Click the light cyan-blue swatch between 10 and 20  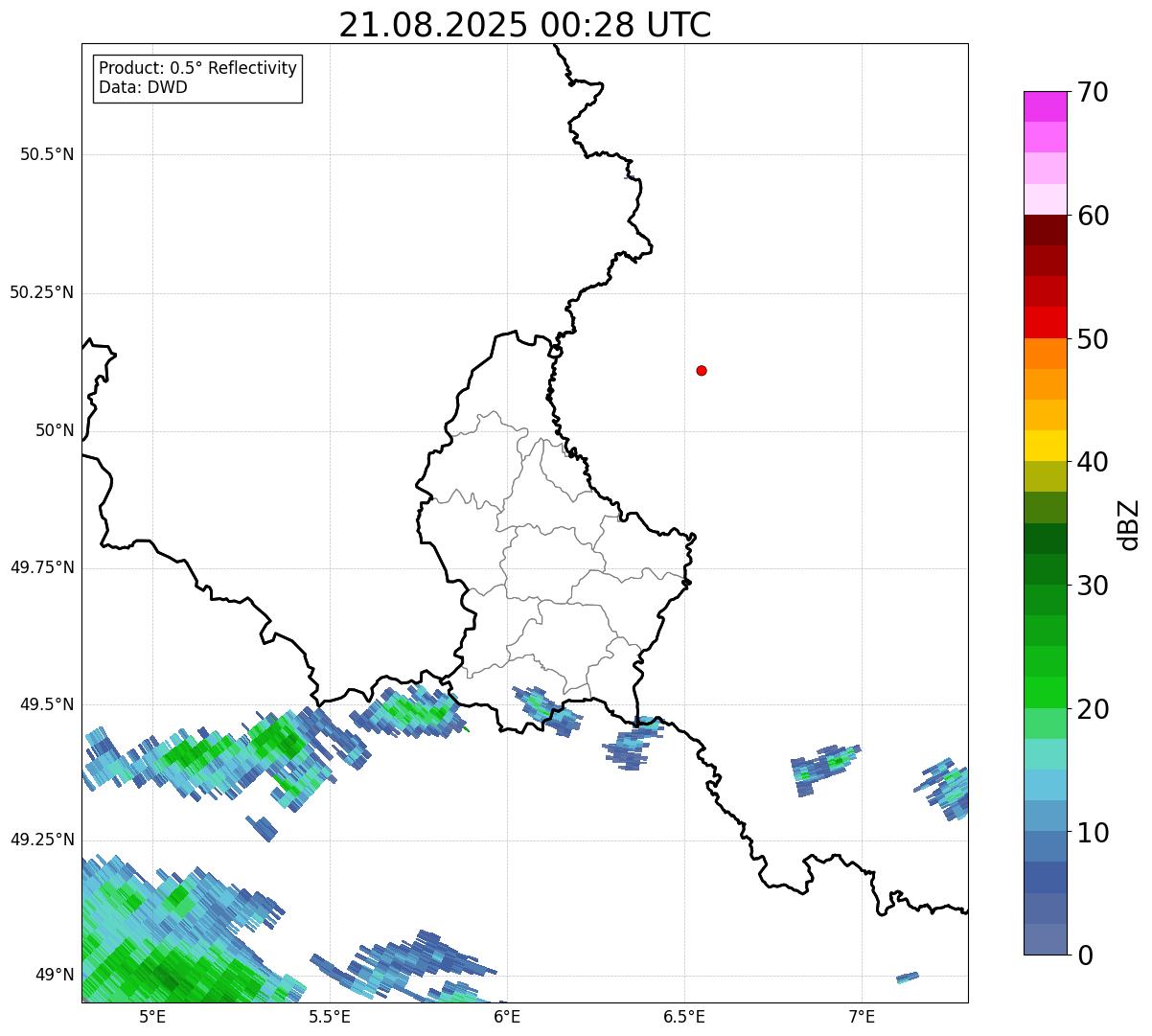1045,785
